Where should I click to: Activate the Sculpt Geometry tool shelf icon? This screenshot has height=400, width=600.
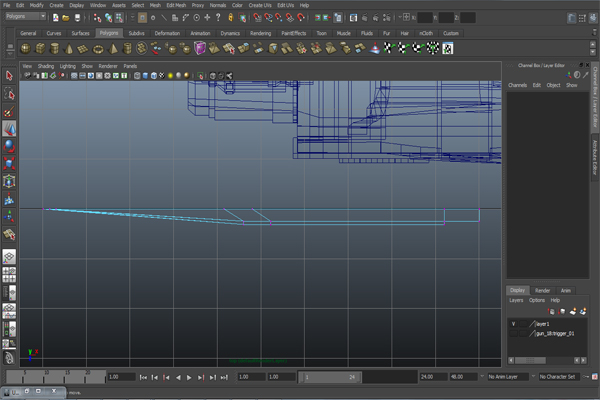(x=375, y=49)
